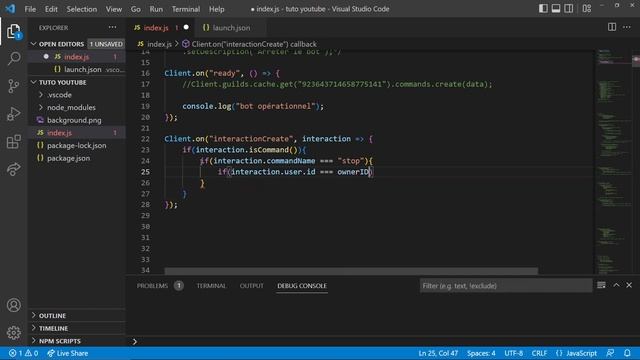
Task: Switch to the index.js editor tab
Action: click(x=156, y=28)
